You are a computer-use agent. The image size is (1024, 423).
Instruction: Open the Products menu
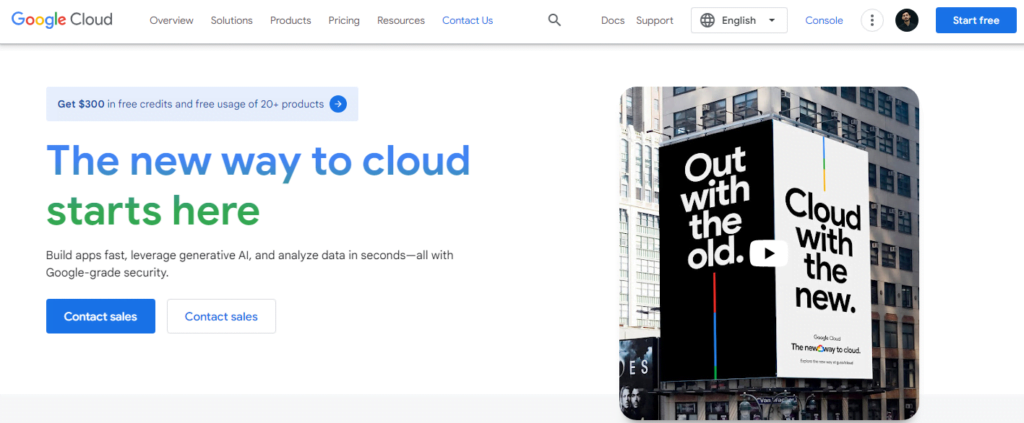point(291,20)
